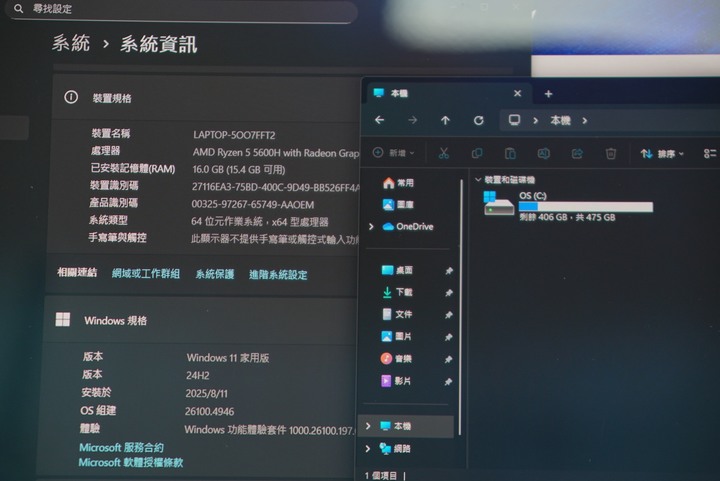Go to 系統 breadcrumb in Settings
This screenshot has height=481, width=720.
click(71, 43)
